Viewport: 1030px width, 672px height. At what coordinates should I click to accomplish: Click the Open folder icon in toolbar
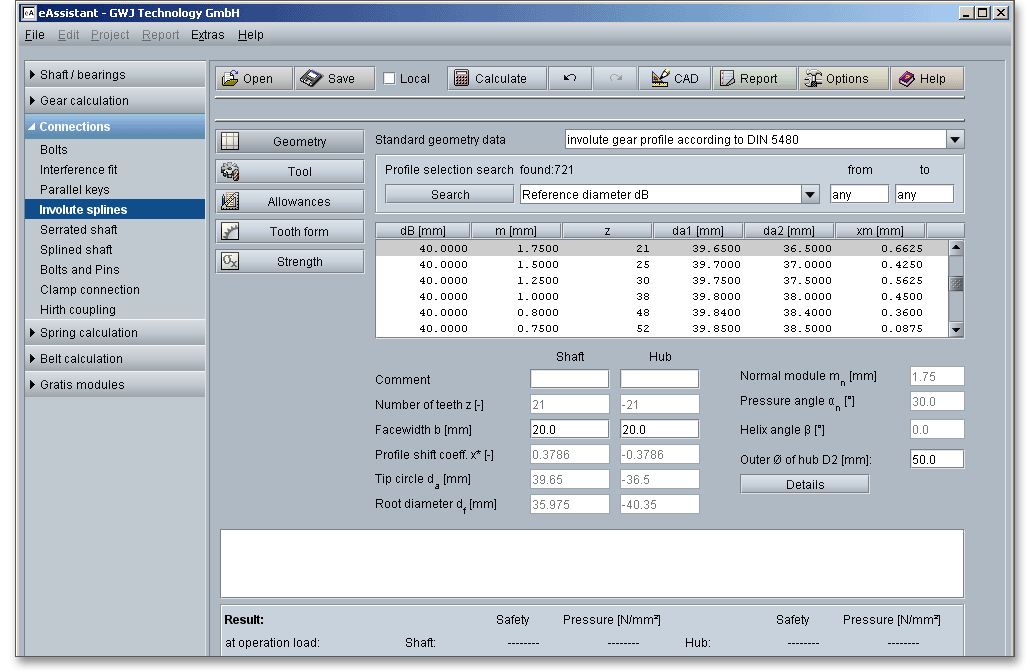point(230,79)
